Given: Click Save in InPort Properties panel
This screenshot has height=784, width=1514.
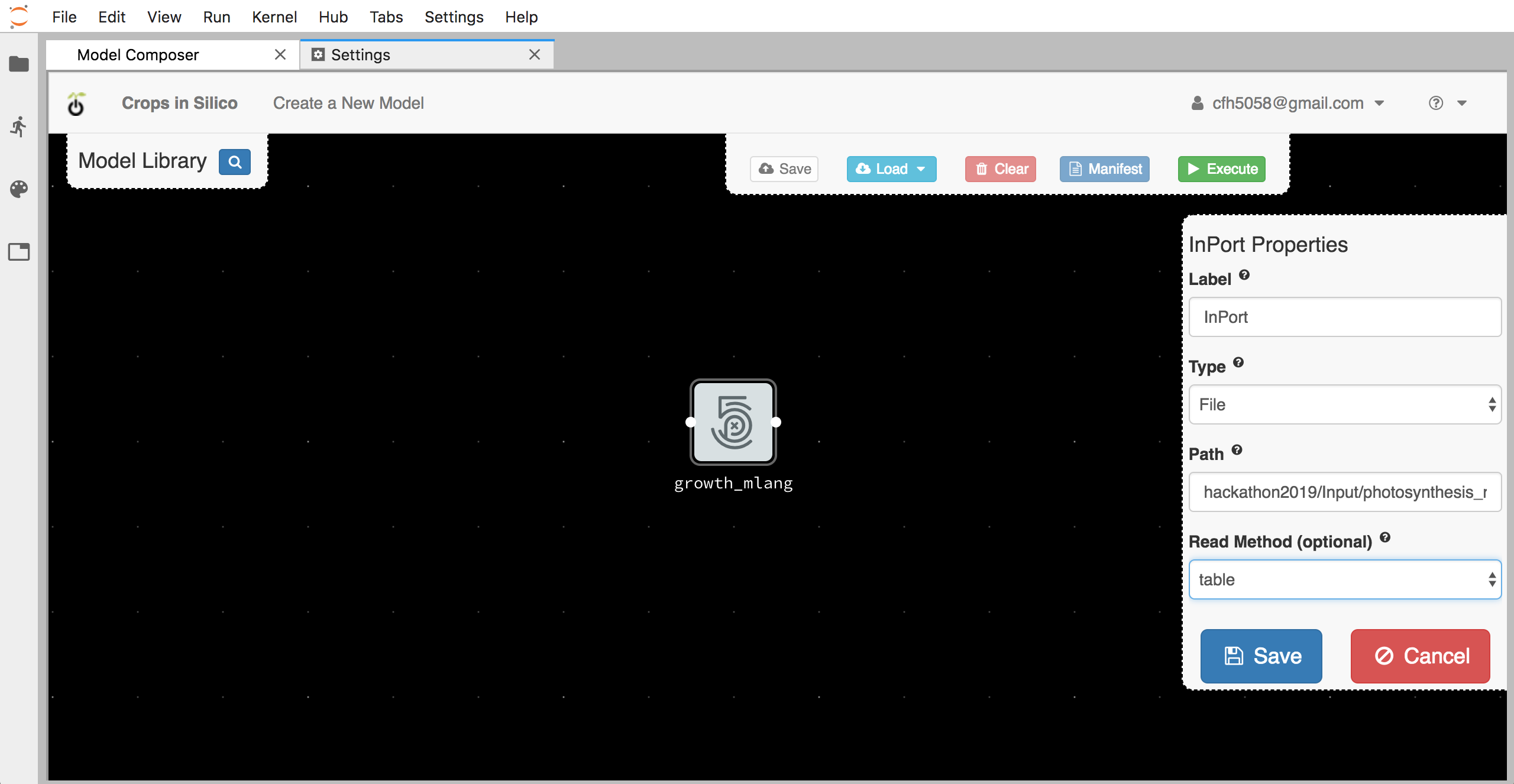Looking at the screenshot, I should (x=1262, y=656).
